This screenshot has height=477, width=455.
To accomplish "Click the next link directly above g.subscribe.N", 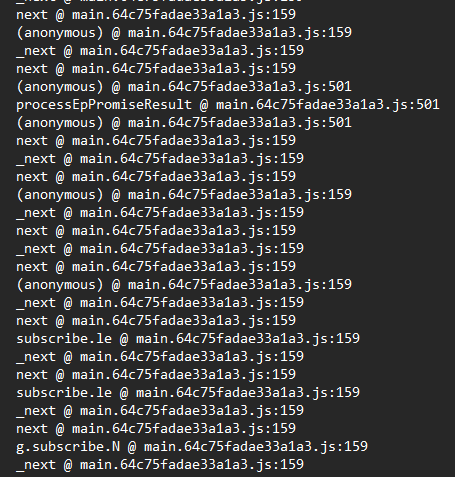I will (x=184, y=429).
